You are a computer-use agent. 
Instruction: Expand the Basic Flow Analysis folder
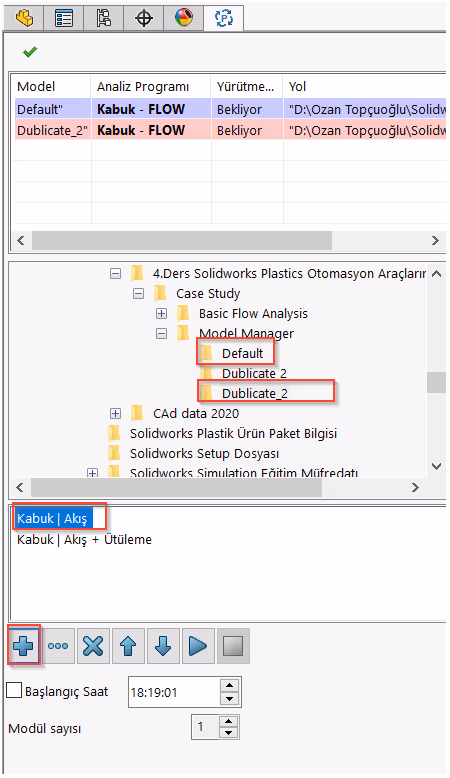tap(161, 314)
